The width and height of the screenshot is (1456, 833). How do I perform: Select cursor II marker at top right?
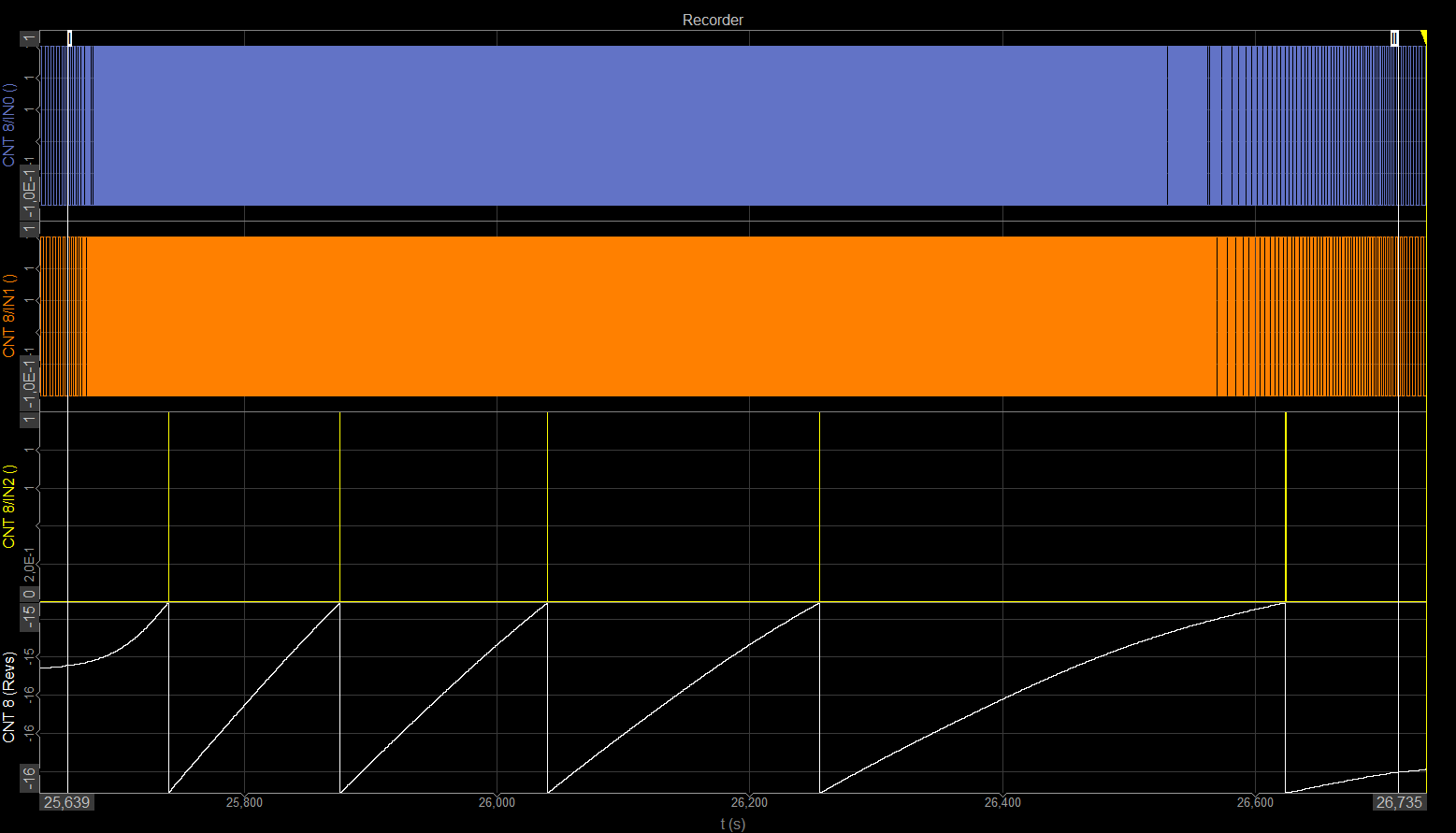[1394, 37]
